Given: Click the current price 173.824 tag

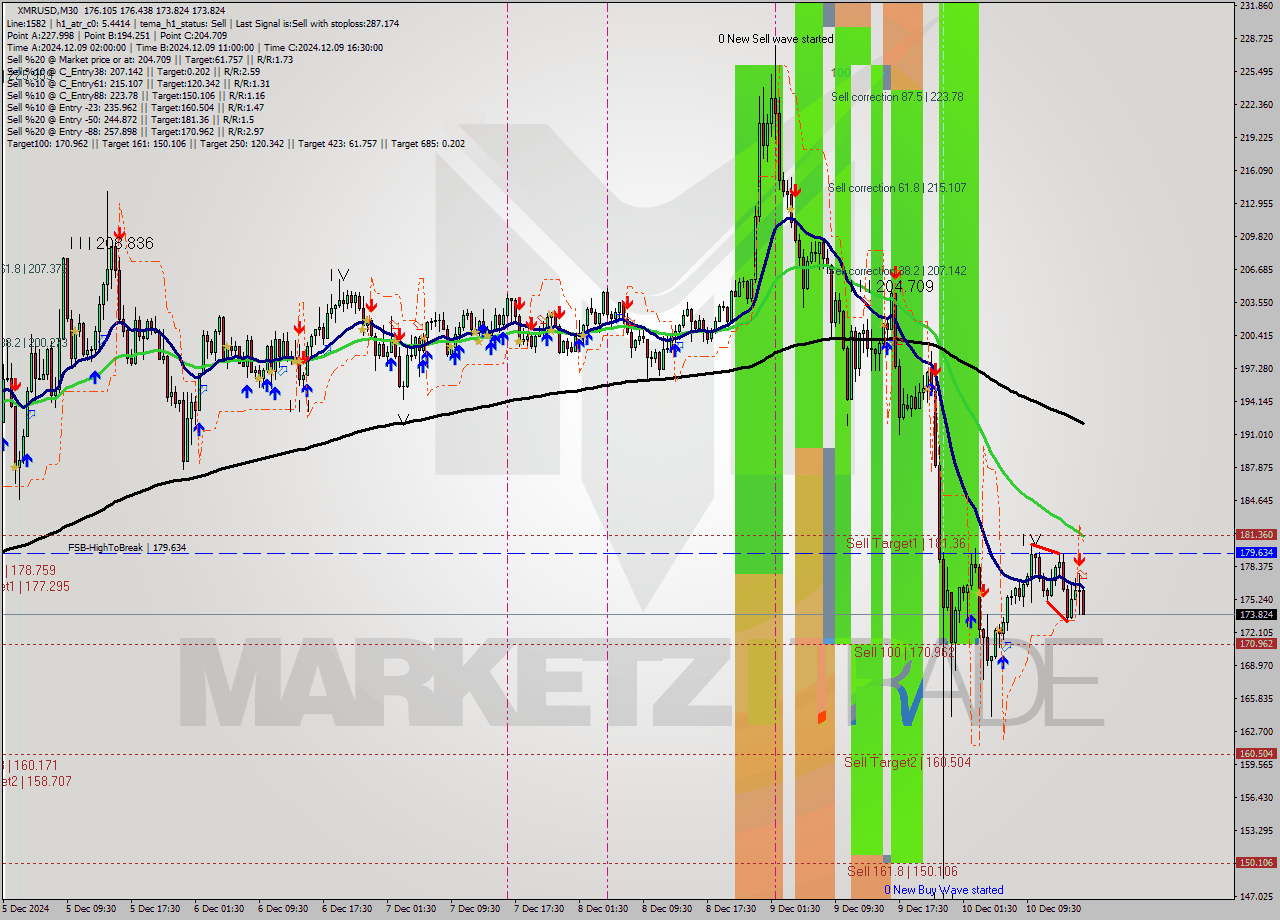Looking at the screenshot, I should [1256, 614].
